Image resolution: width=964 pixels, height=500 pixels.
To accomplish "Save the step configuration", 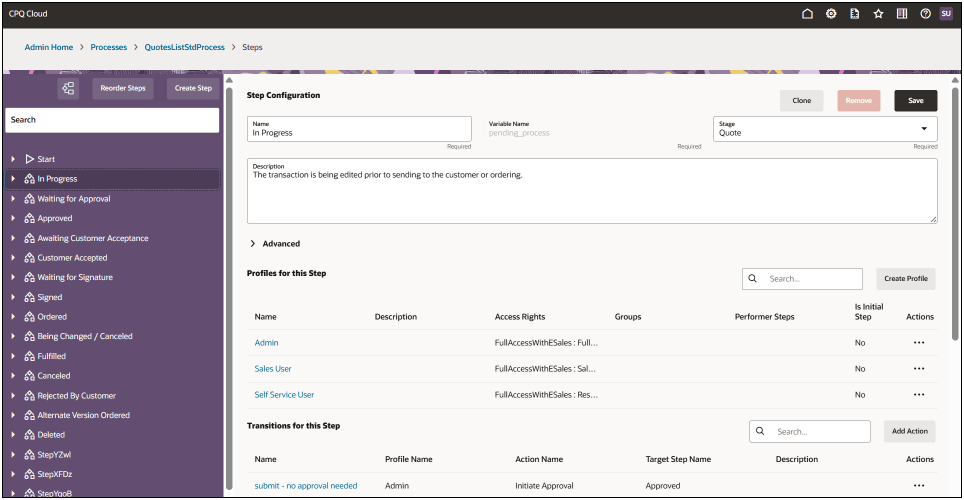I will point(915,100).
